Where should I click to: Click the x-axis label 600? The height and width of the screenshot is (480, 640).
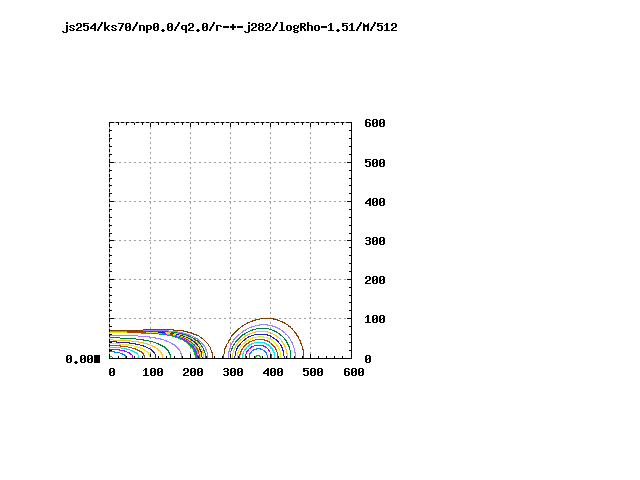(353, 372)
